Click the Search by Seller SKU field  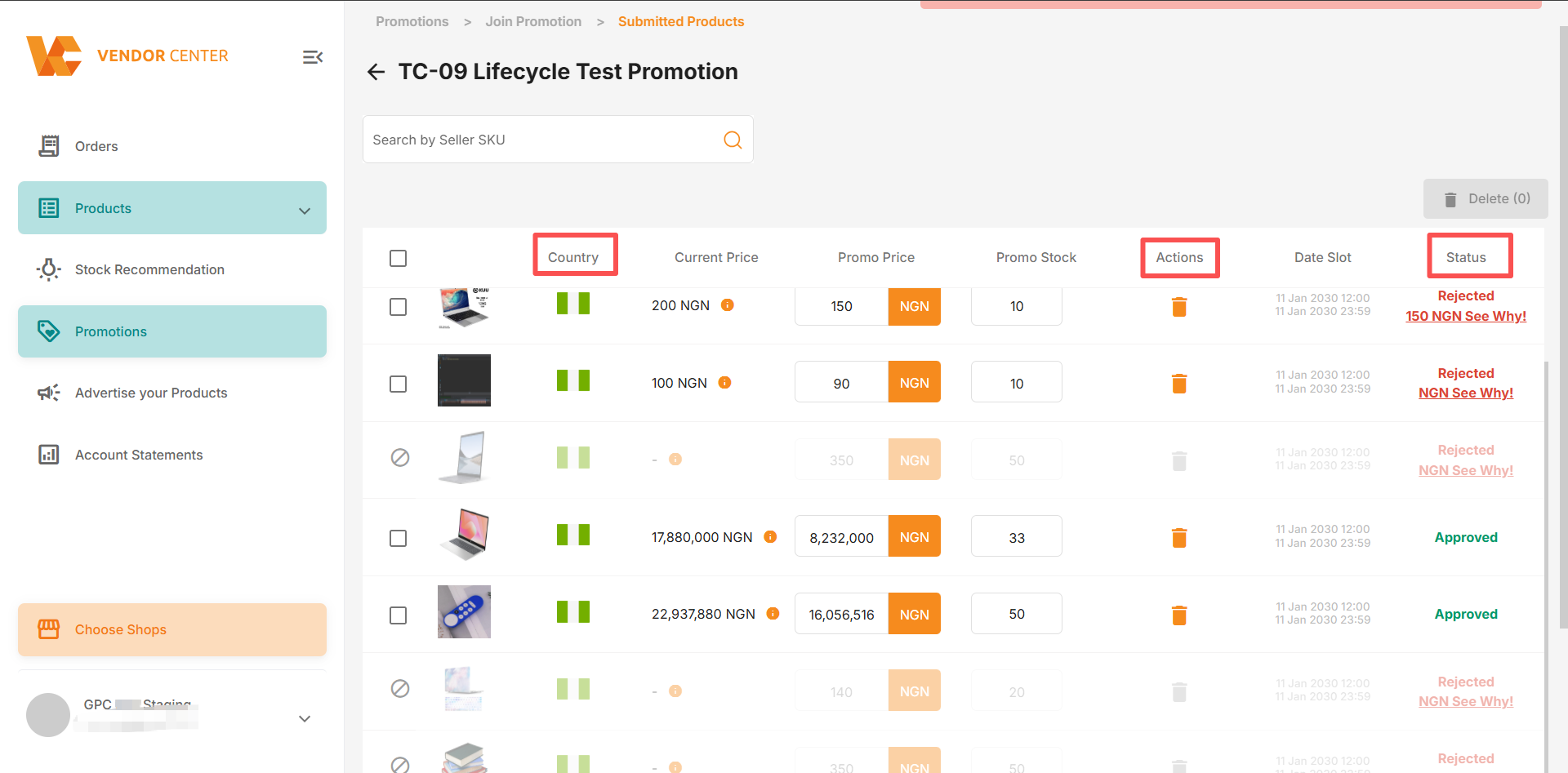pos(541,140)
